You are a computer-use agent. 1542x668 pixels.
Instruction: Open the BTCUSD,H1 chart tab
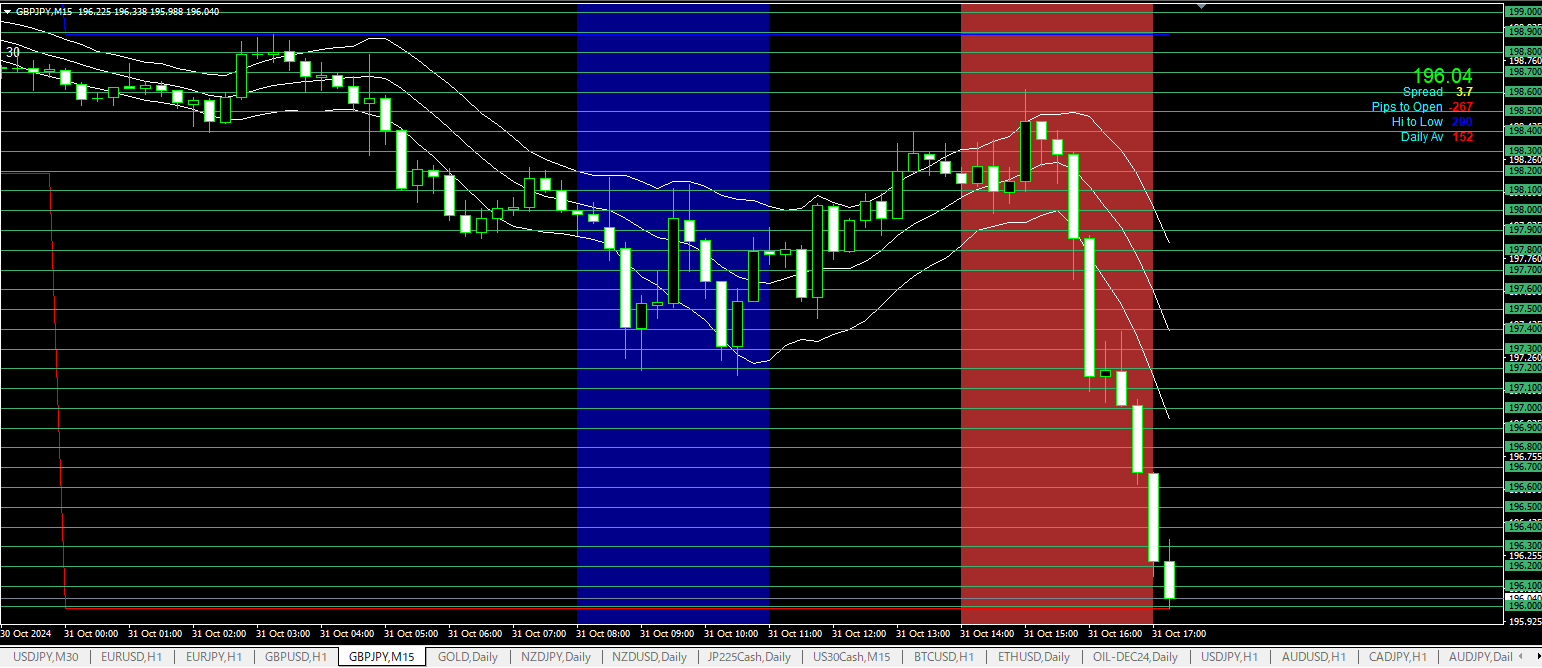click(x=942, y=657)
